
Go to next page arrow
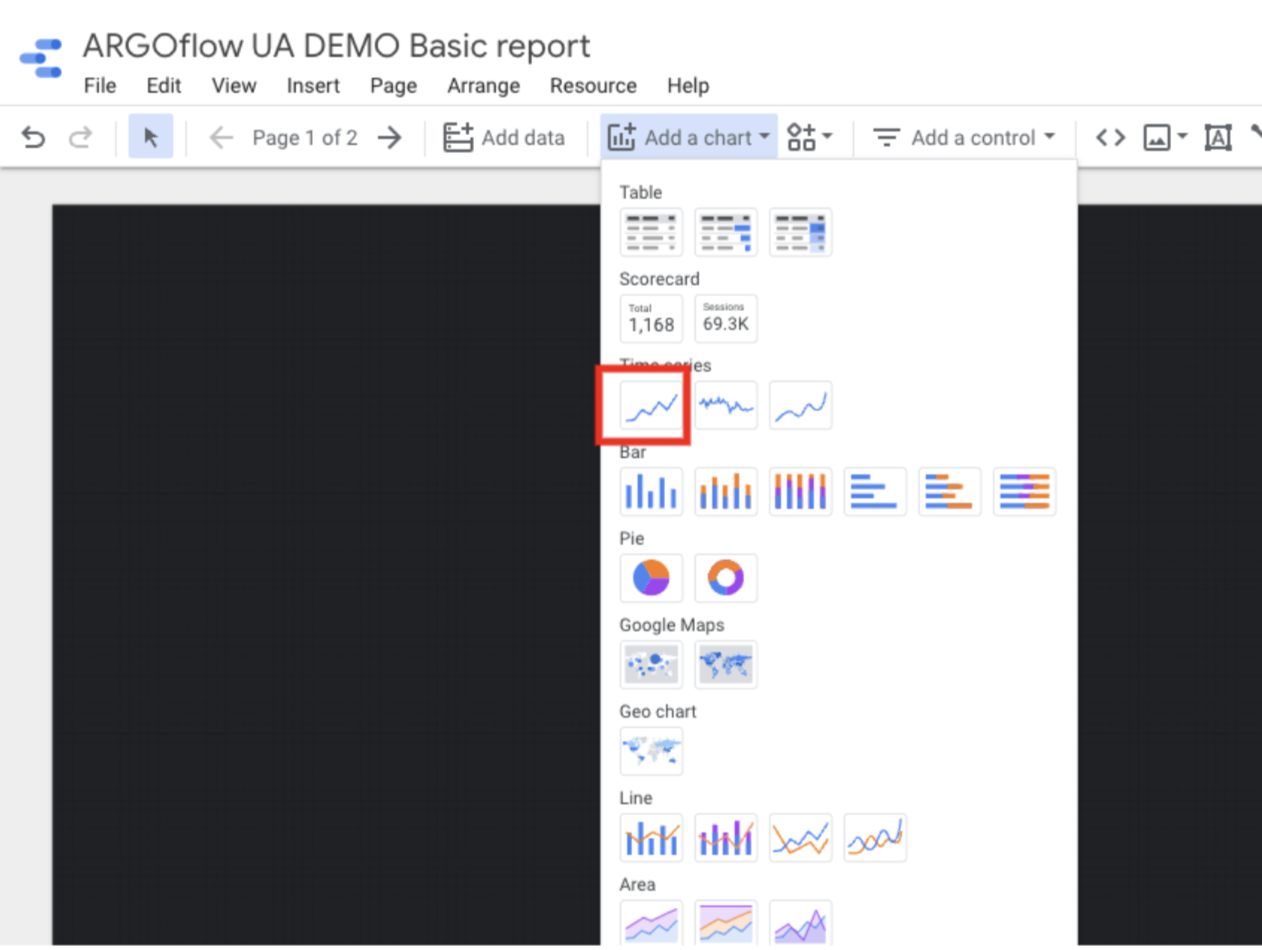tap(390, 137)
